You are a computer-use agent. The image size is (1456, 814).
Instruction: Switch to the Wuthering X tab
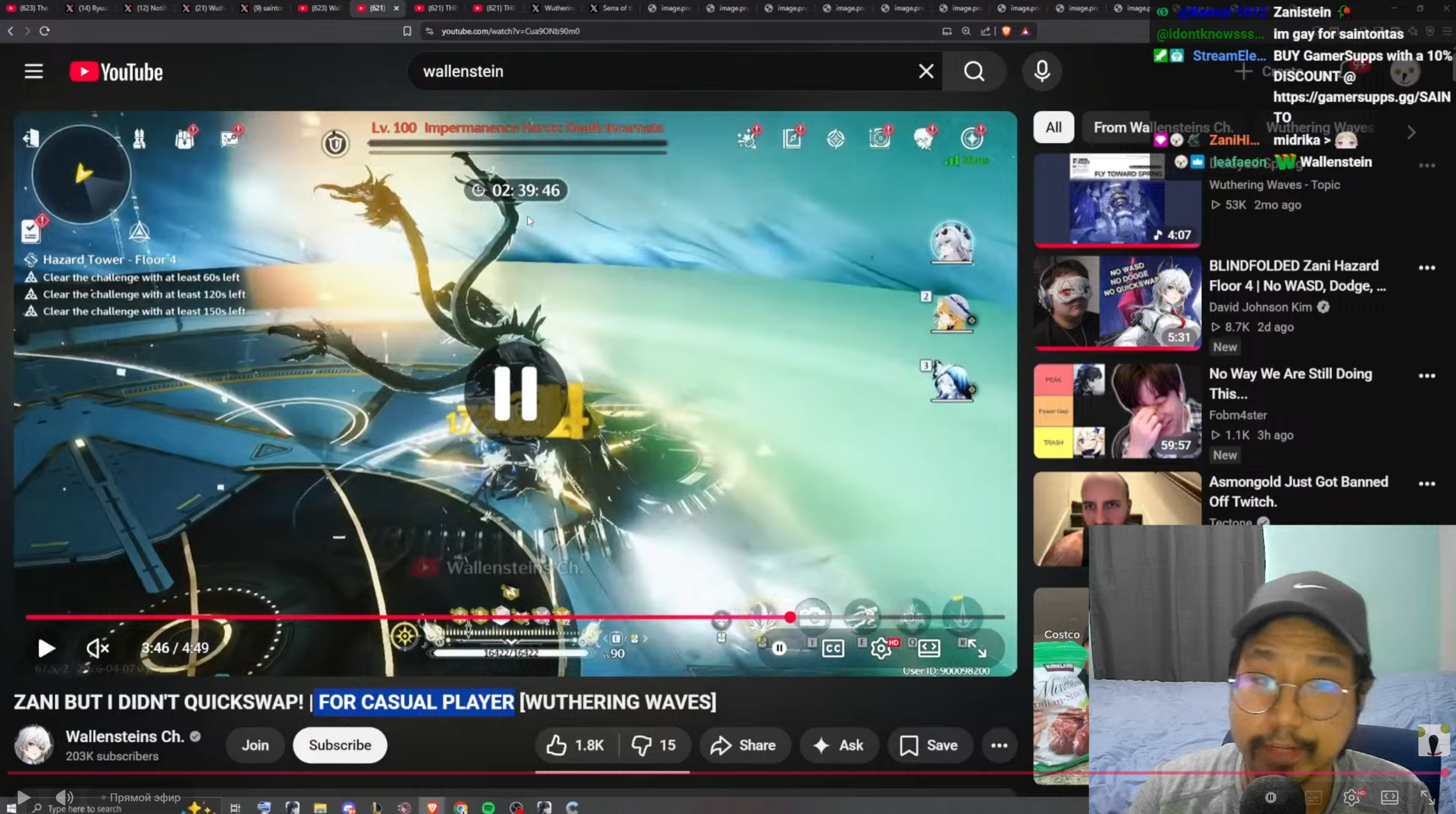pyautogui.click(x=553, y=8)
